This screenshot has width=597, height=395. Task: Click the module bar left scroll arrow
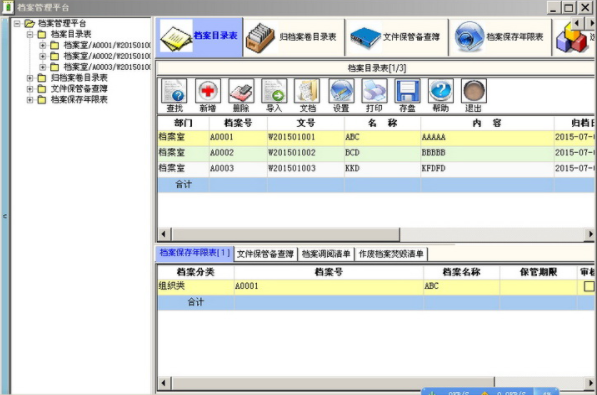click(x=576, y=23)
